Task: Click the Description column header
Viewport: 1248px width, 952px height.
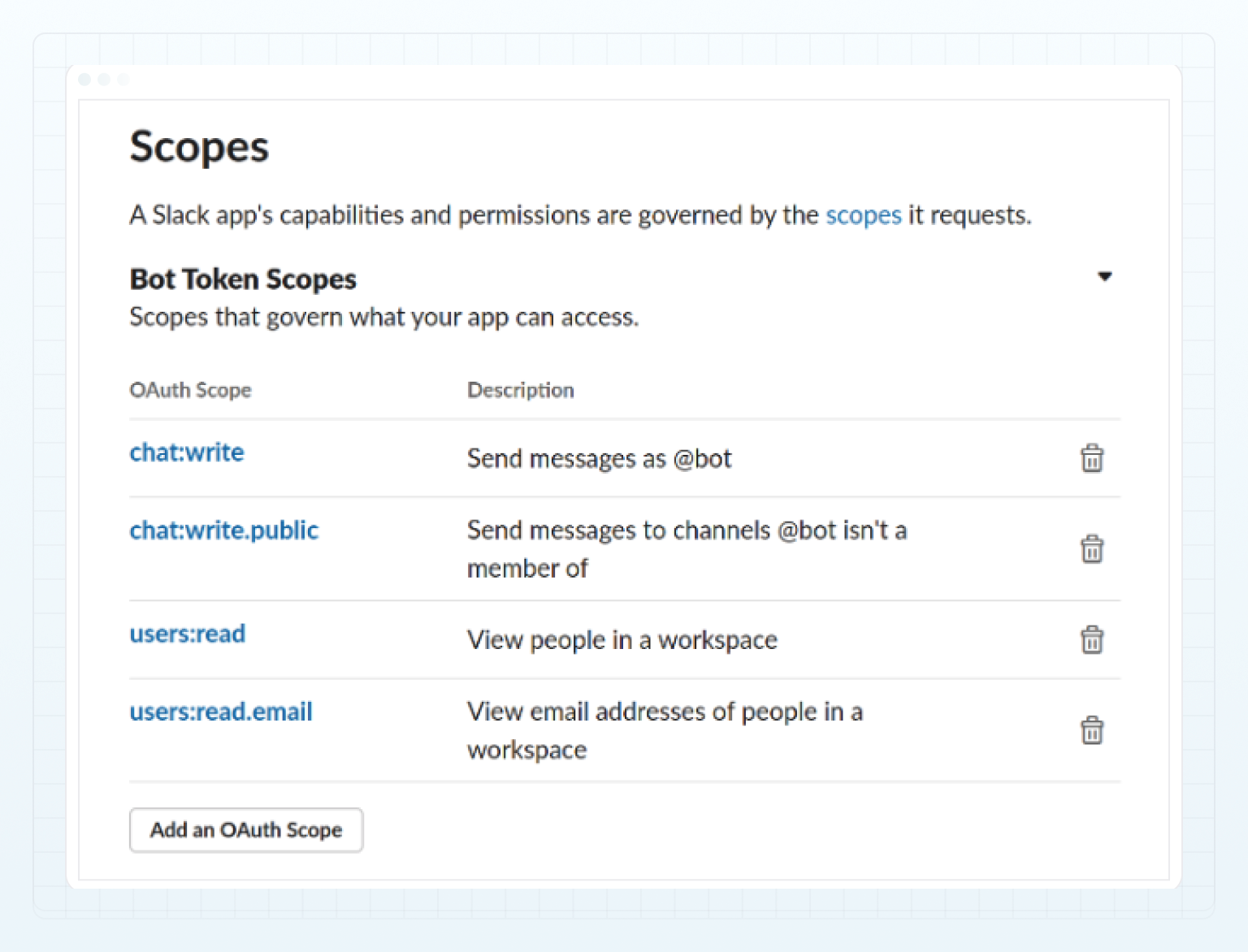Action: pos(520,391)
